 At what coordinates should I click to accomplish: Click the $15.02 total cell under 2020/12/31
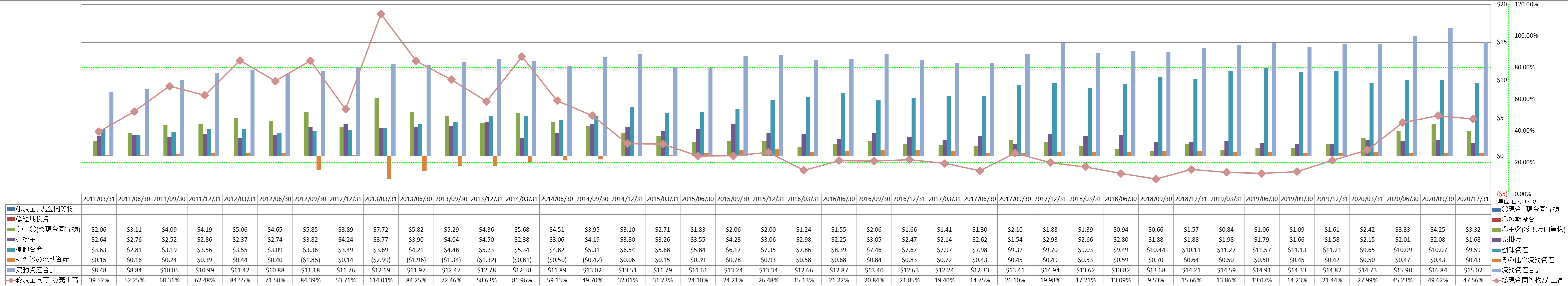point(1473,270)
